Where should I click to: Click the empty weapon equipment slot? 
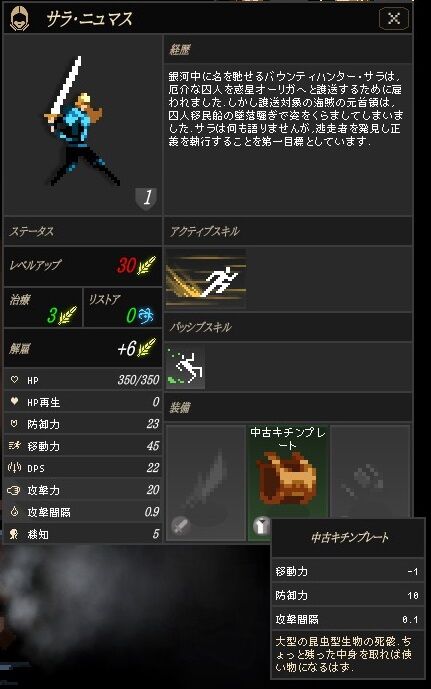(205, 482)
